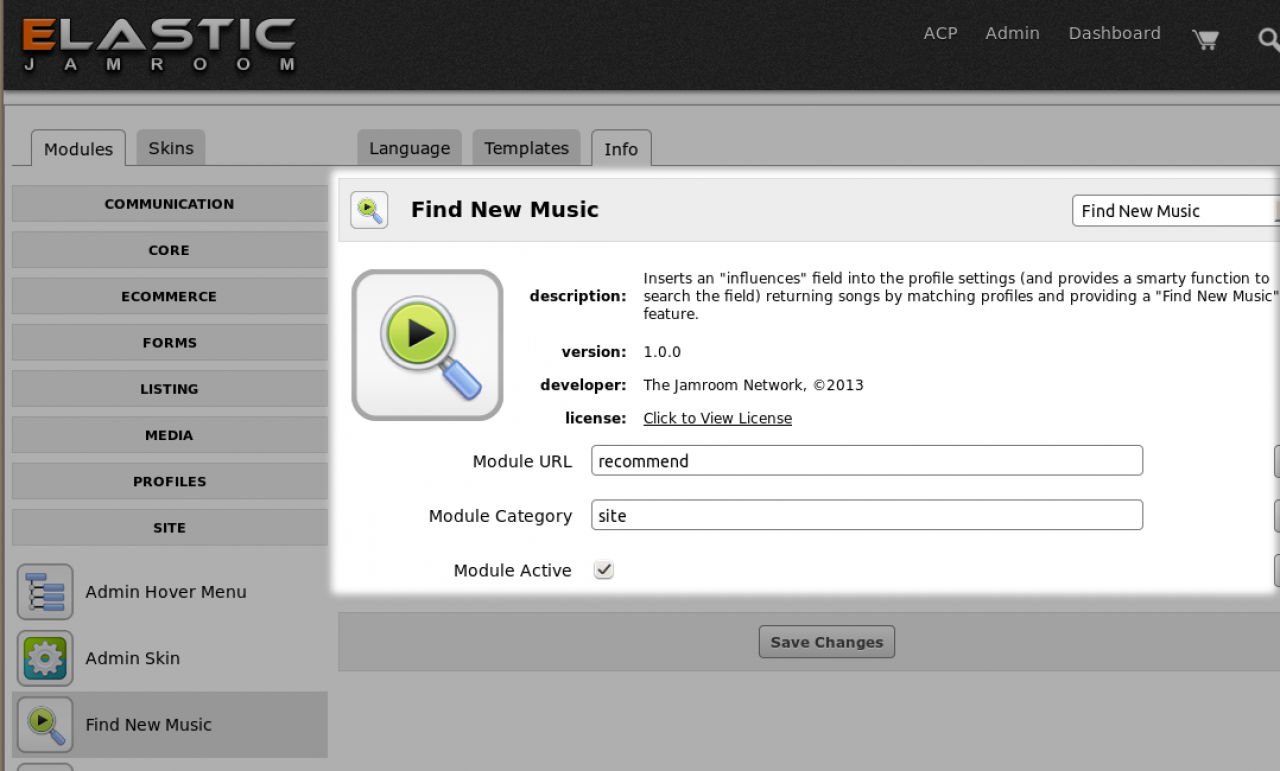
Task: Expand the Forms category
Action: 169,343
